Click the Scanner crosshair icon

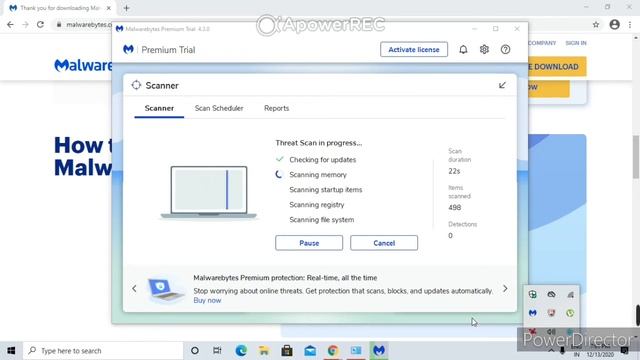(136, 85)
